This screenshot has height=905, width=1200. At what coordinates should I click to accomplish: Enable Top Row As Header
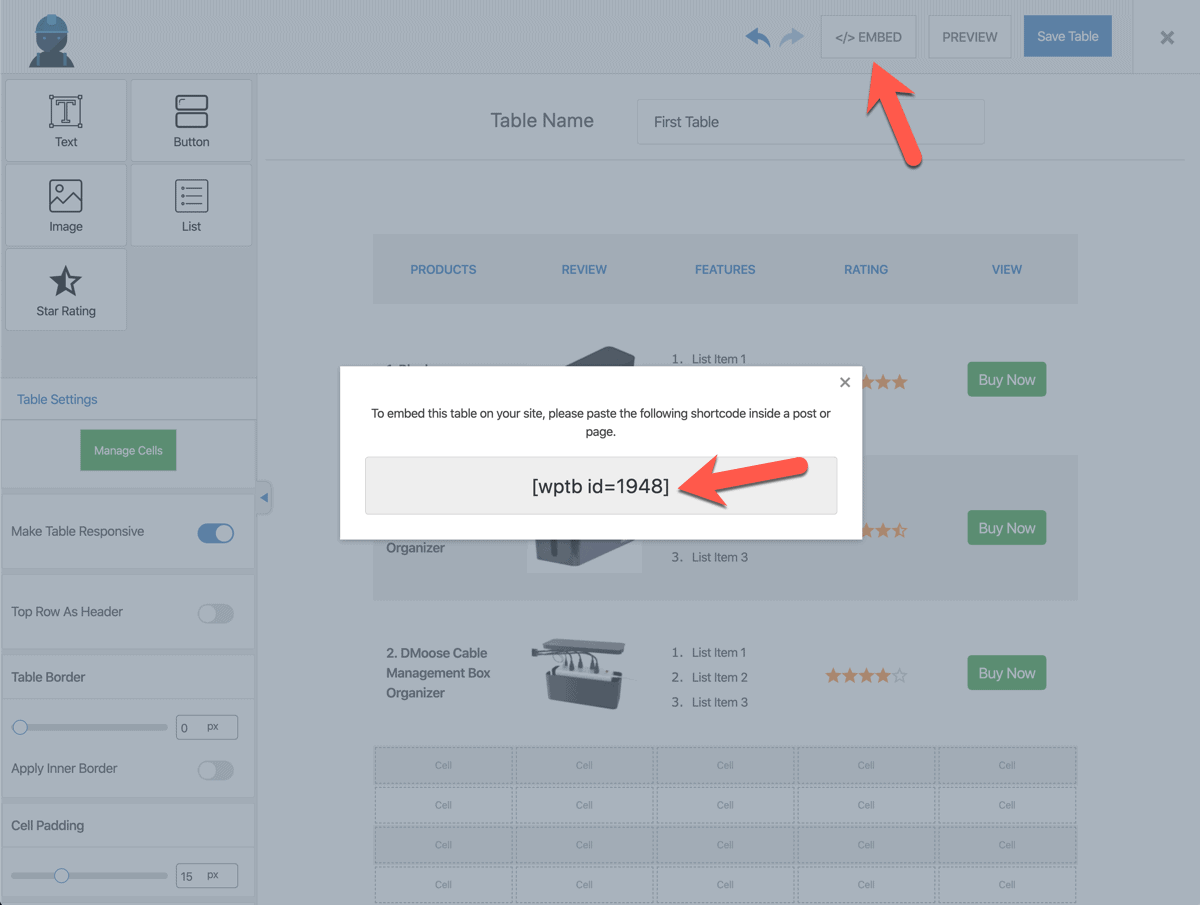pos(215,612)
